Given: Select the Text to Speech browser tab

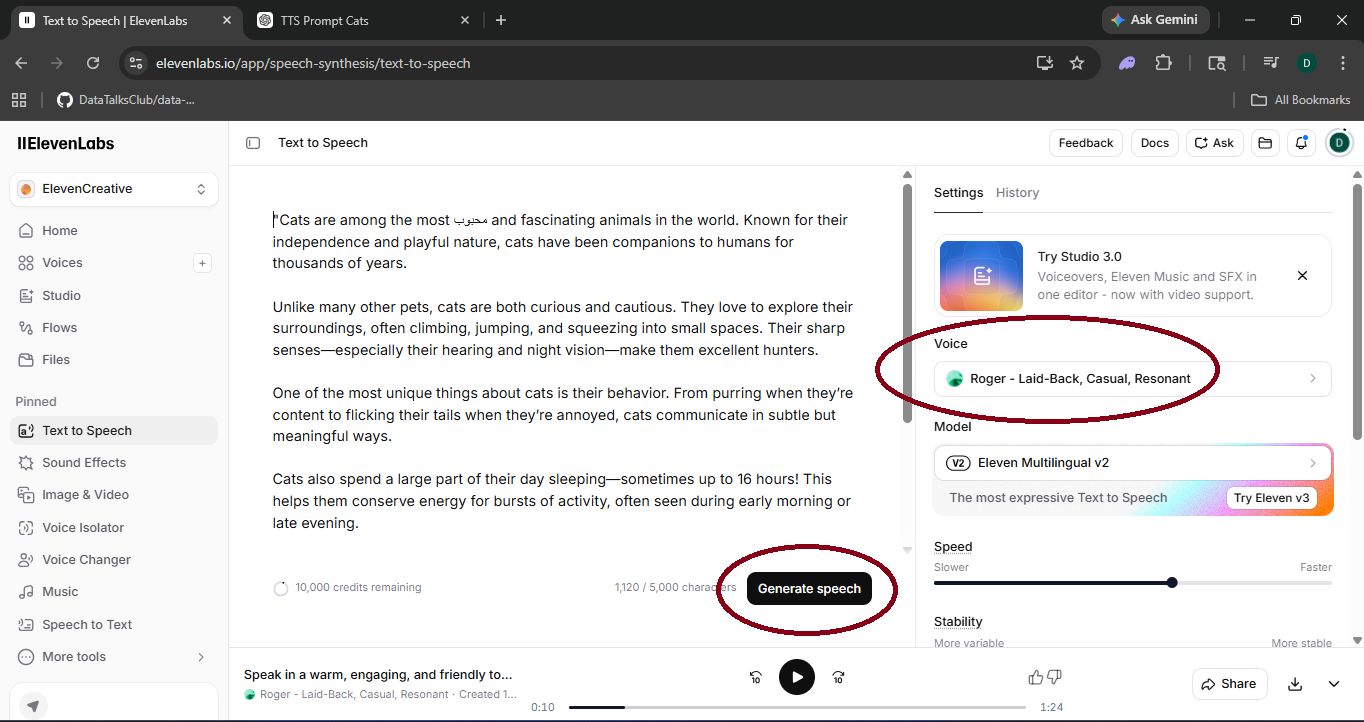Looking at the screenshot, I should click(126, 20).
